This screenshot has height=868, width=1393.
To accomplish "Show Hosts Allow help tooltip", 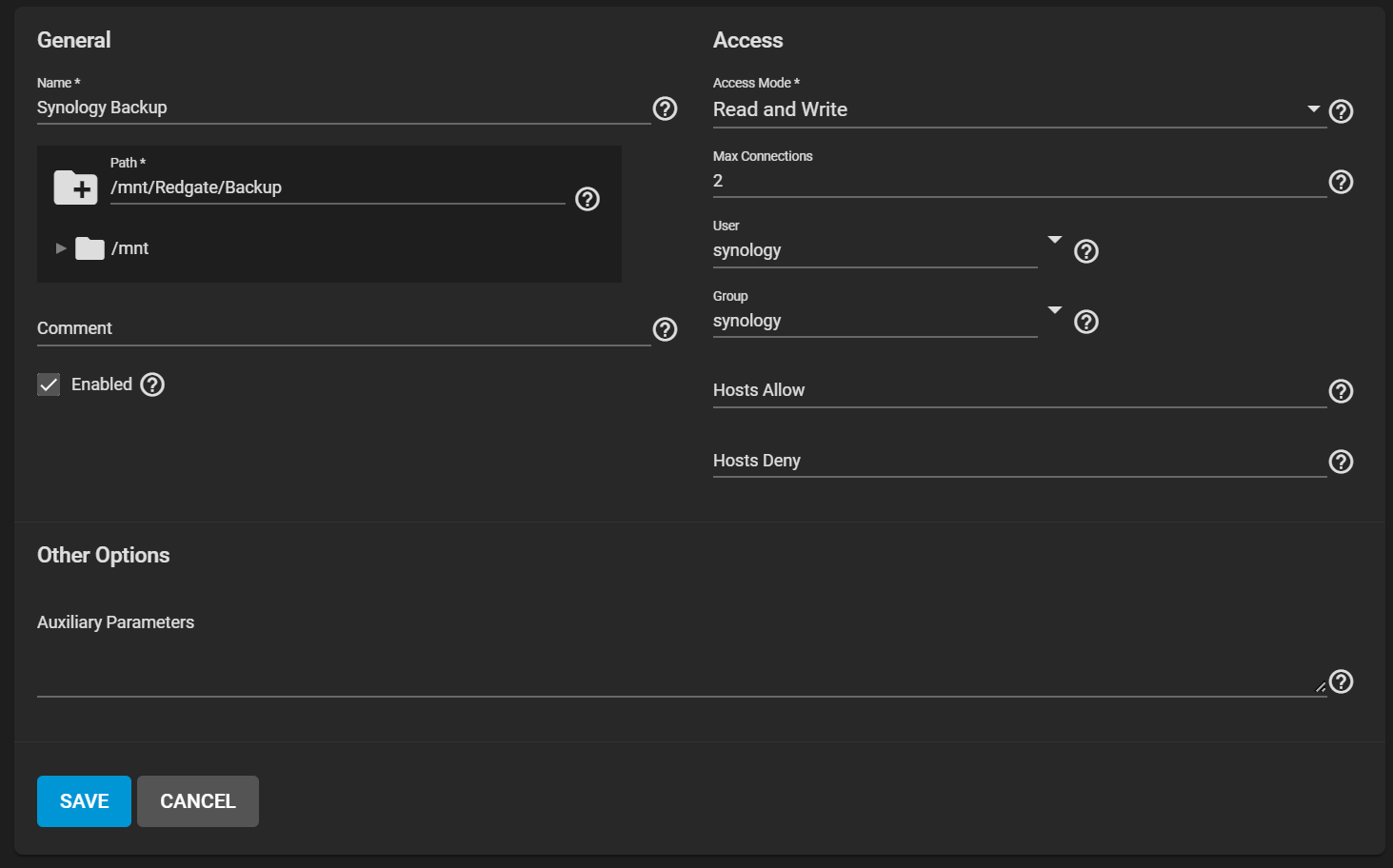I will 1341,391.
